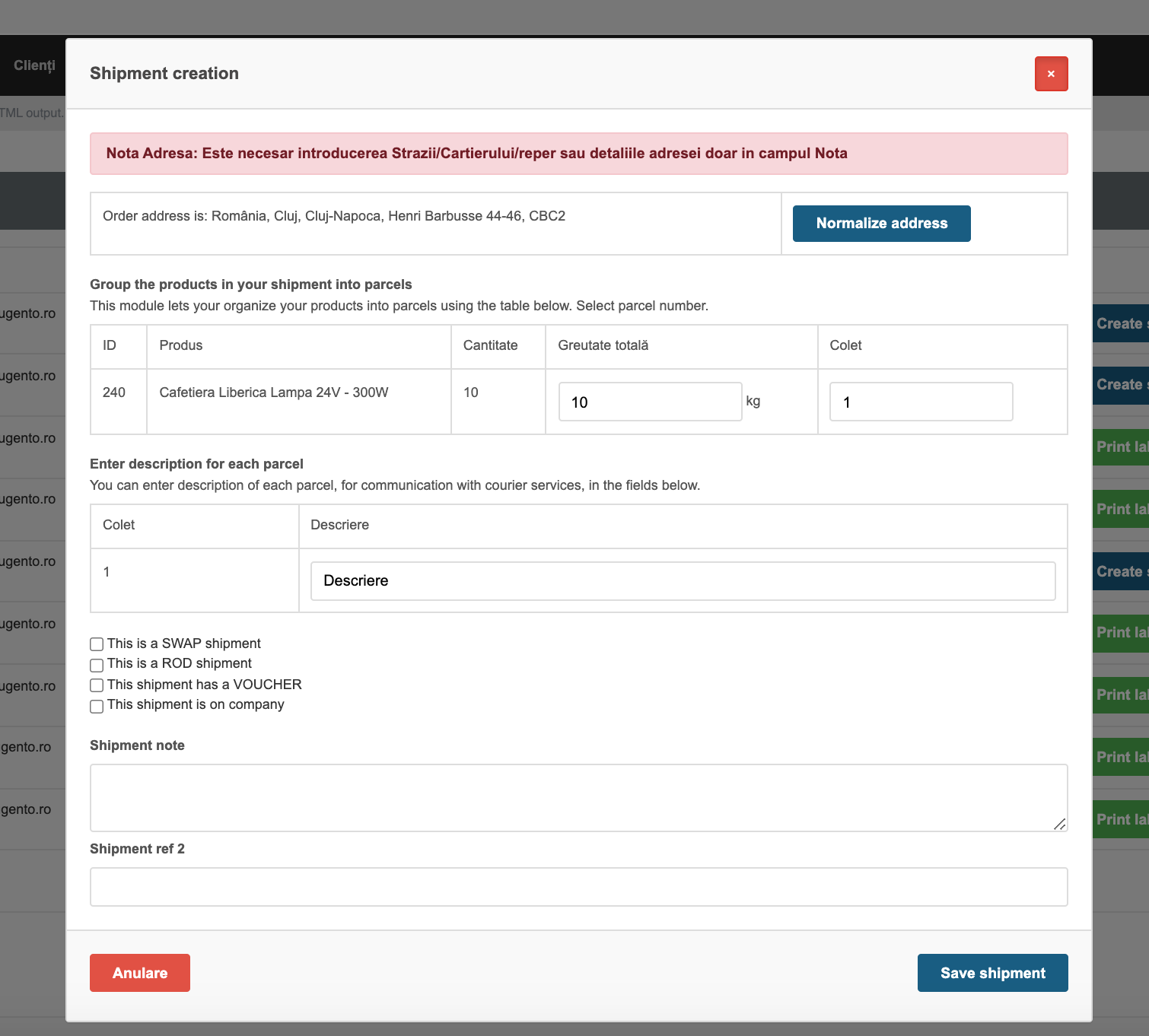Click the Shipment creation dialog title
Screen dimensions: 1149x1036
tap(164, 74)
